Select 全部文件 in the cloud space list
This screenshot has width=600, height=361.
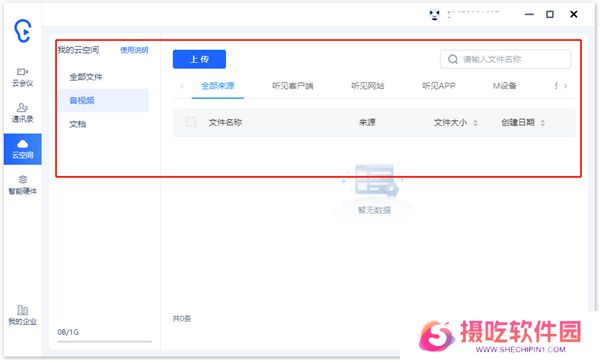(x=86, y=77)
